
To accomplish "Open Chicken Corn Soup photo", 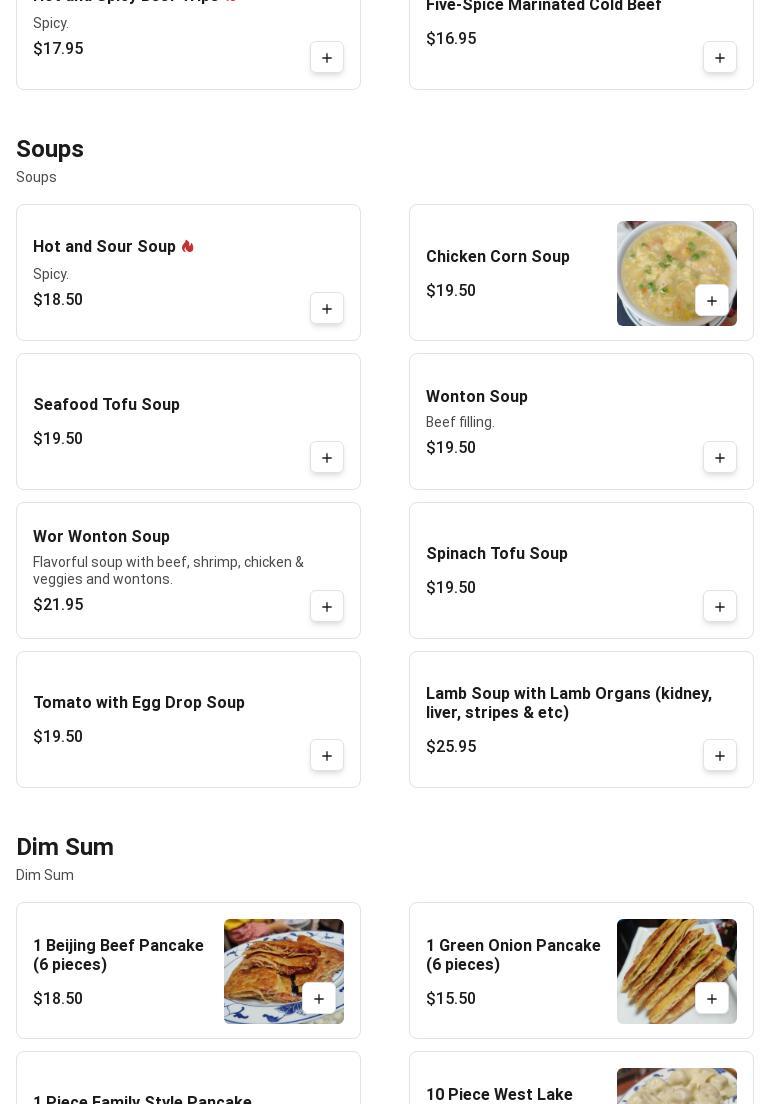I will pos(676,273).
